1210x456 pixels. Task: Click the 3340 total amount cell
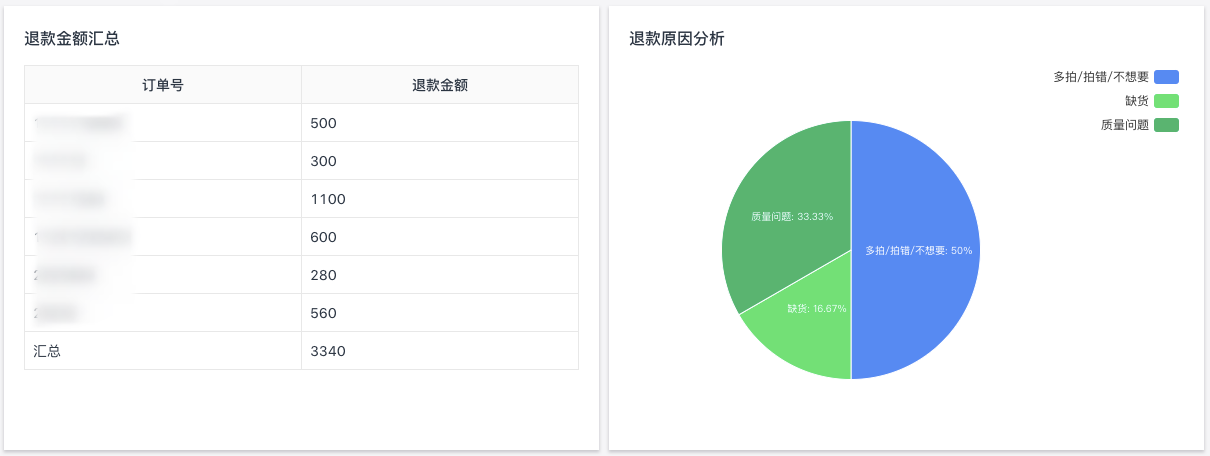[x=440, y=351]
